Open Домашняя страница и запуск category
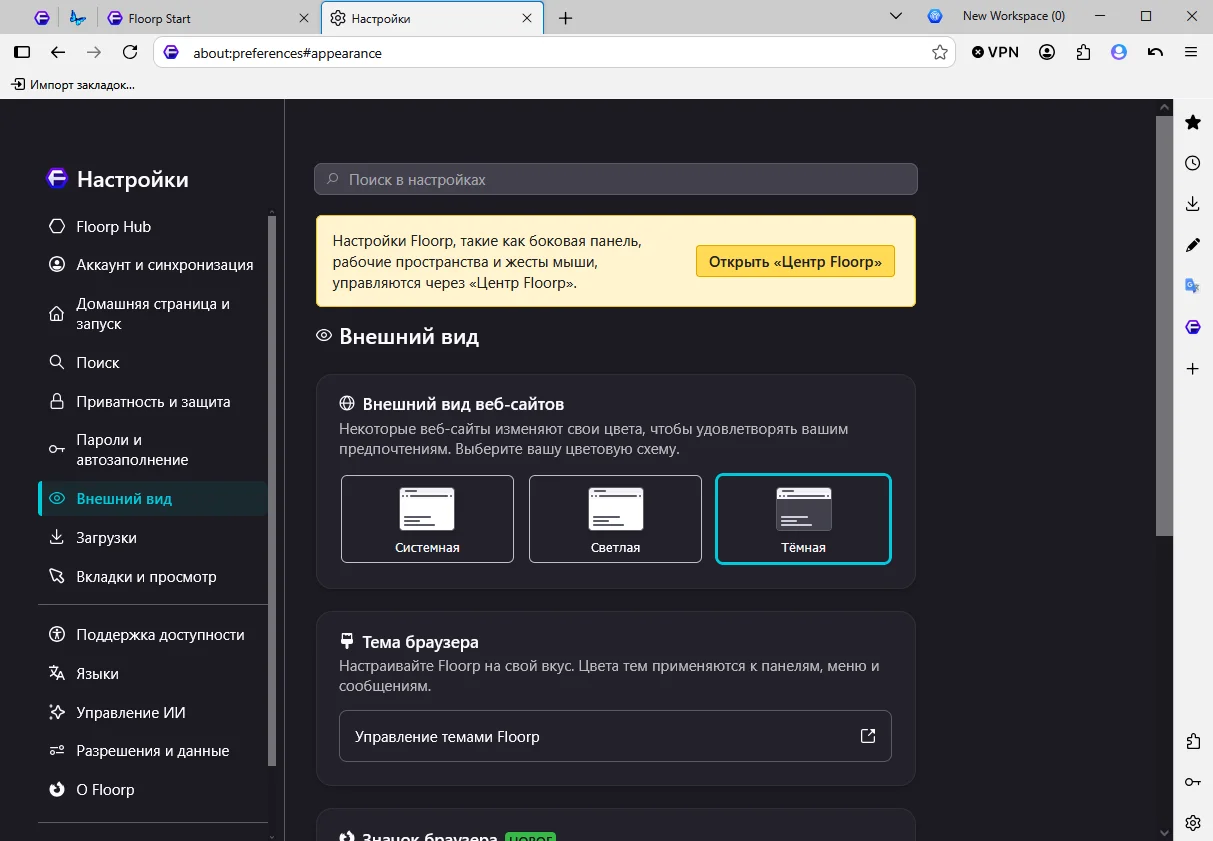Viewport: 1213px width, 841px height. point(152,314)
